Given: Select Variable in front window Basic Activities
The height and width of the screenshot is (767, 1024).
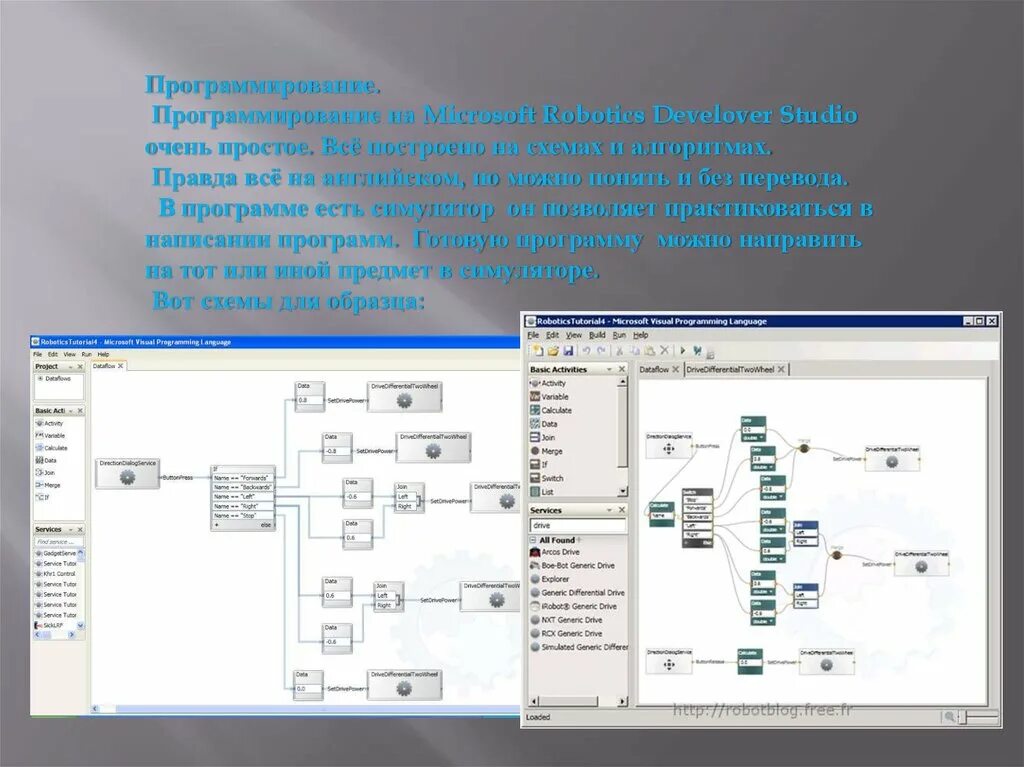Looking at the screenshot, I should point(549,397).
